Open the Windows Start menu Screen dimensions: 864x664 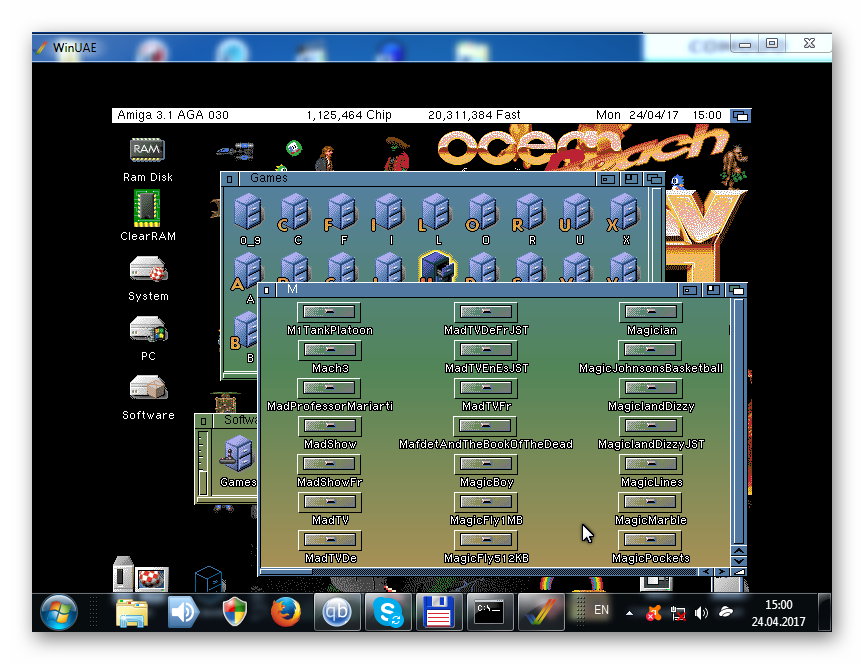click(58, 612)
